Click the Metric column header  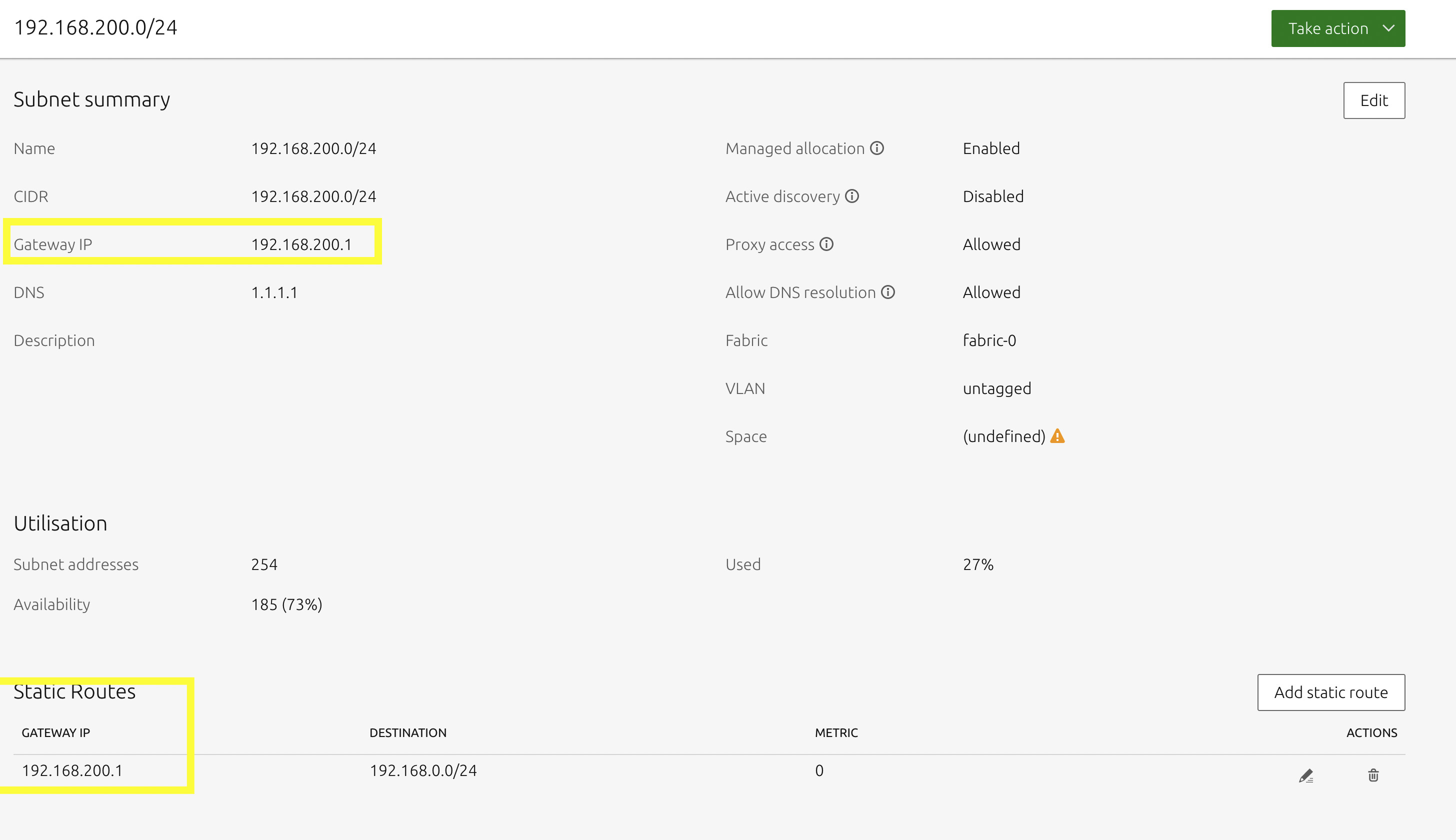[836, 732]
